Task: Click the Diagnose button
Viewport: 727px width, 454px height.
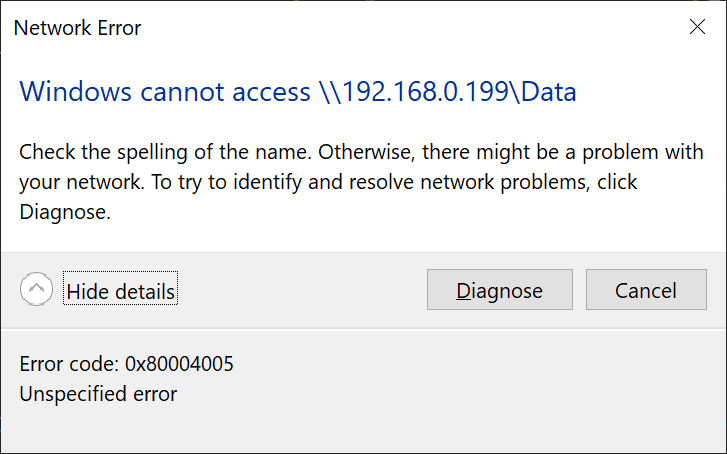Action: click(x=500, y=289)
